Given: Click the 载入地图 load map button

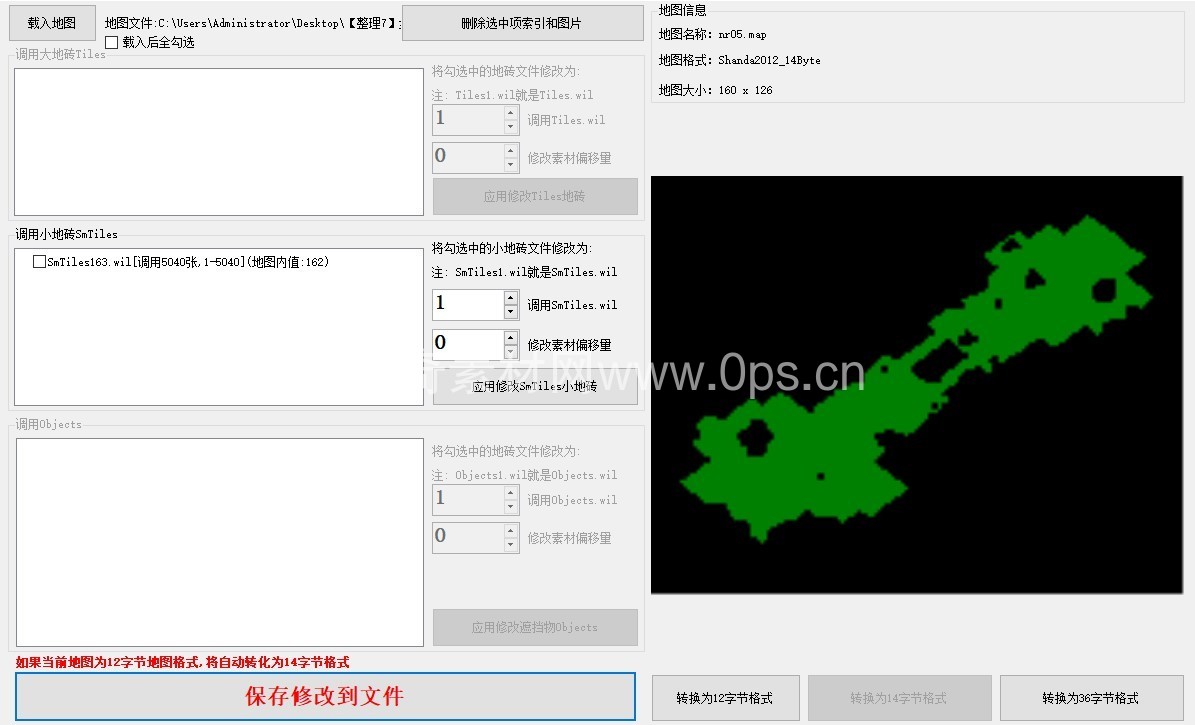Looking at the screenshot, I should (52, 22).
